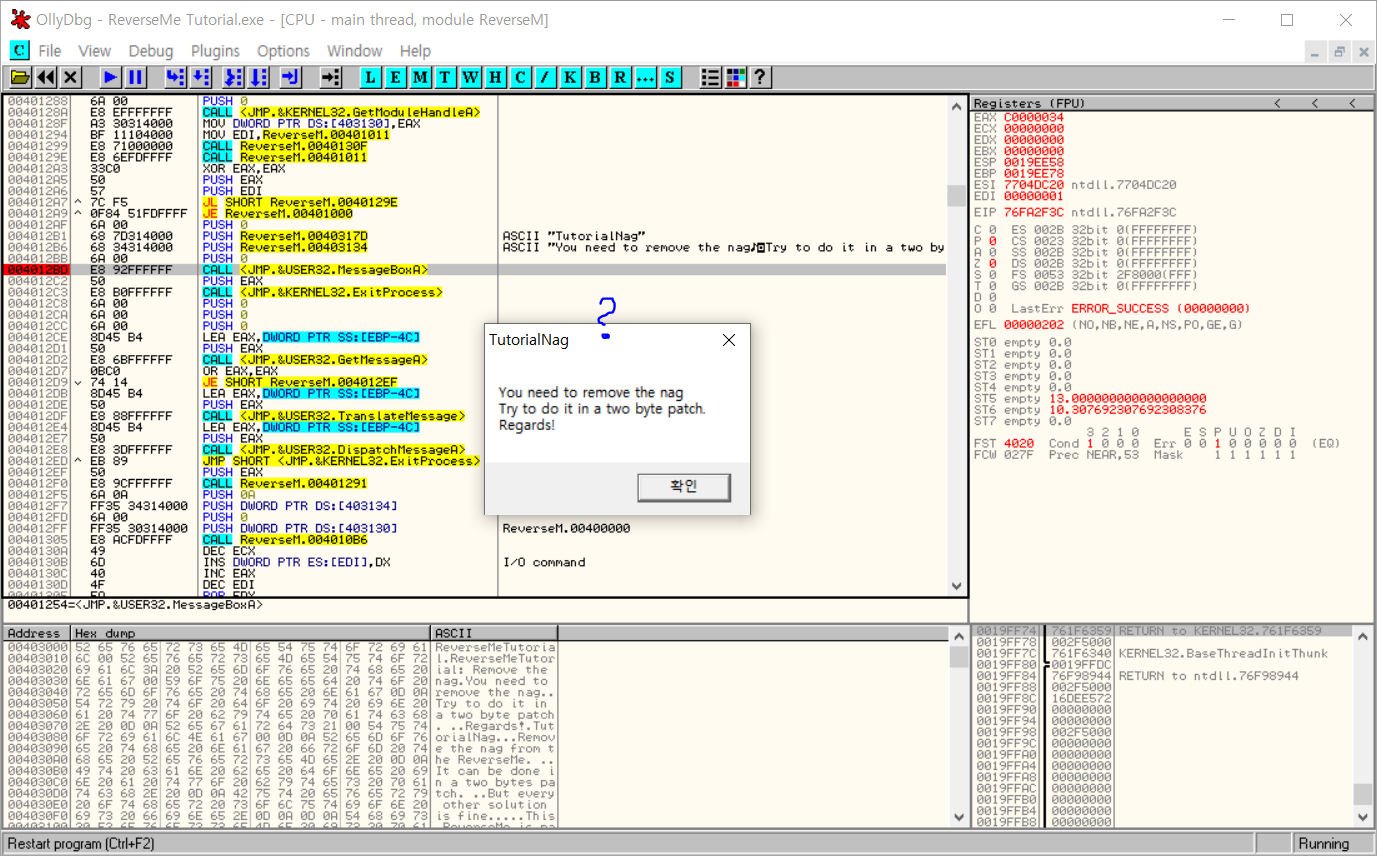Show Run trace (... icon)
This screenshot has width=1377, height=856.
(646, 77)
